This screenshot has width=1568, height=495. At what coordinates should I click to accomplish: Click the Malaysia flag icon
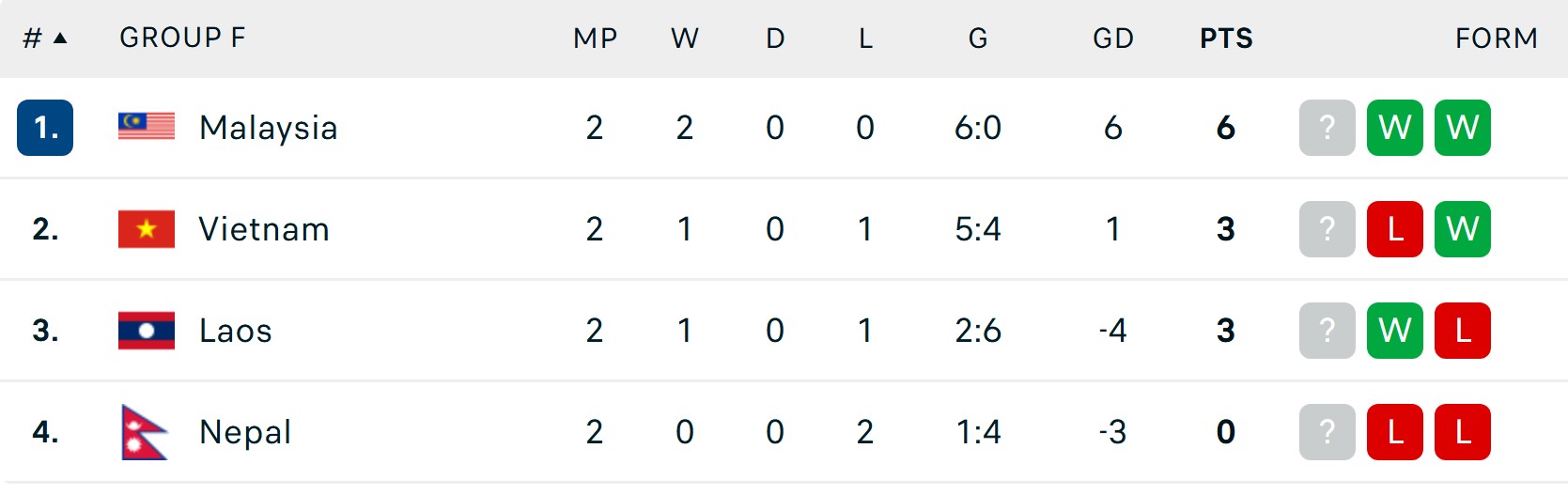point(147,127)
